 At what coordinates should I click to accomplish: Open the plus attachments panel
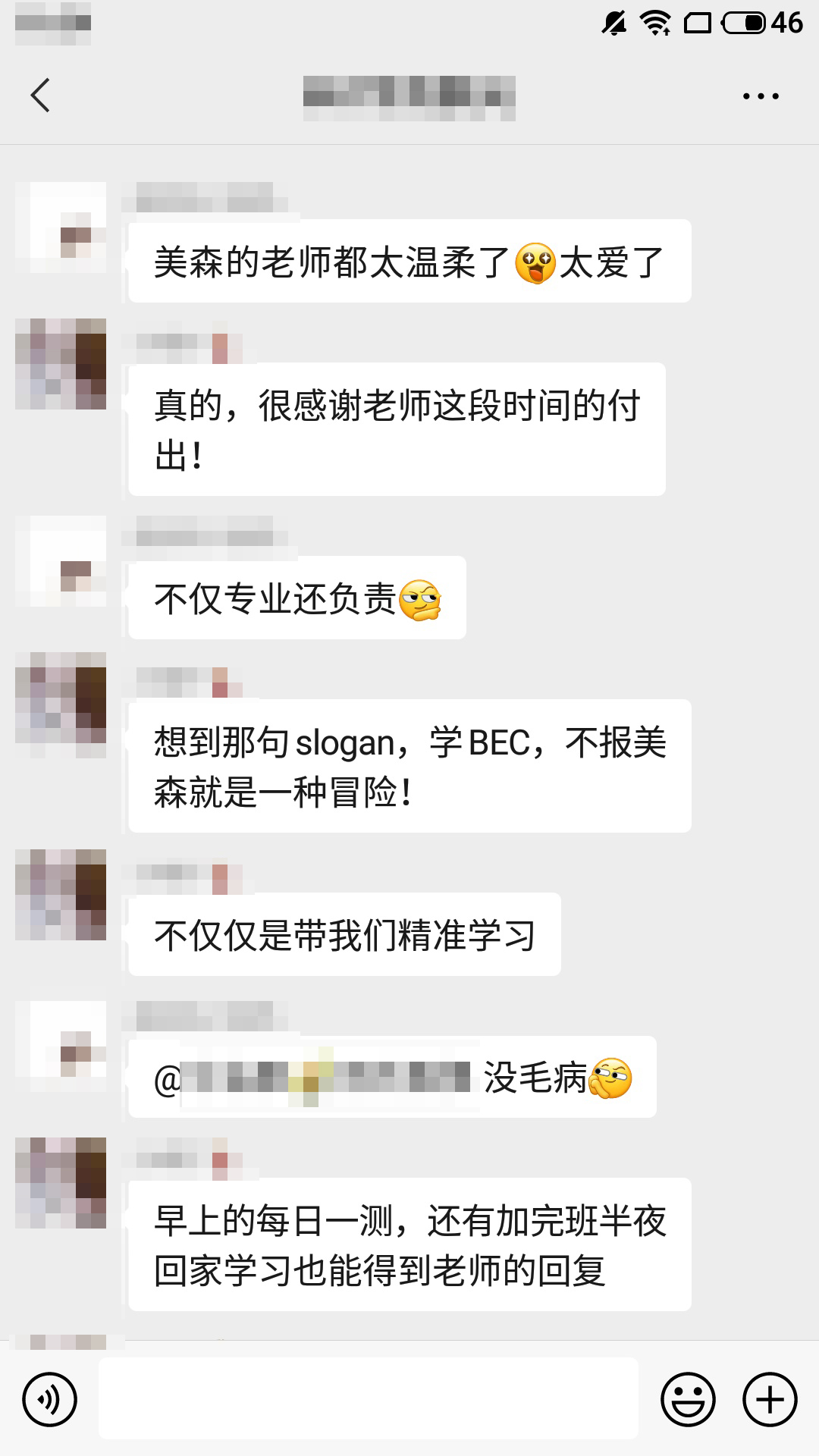(x=770, y=1399)
